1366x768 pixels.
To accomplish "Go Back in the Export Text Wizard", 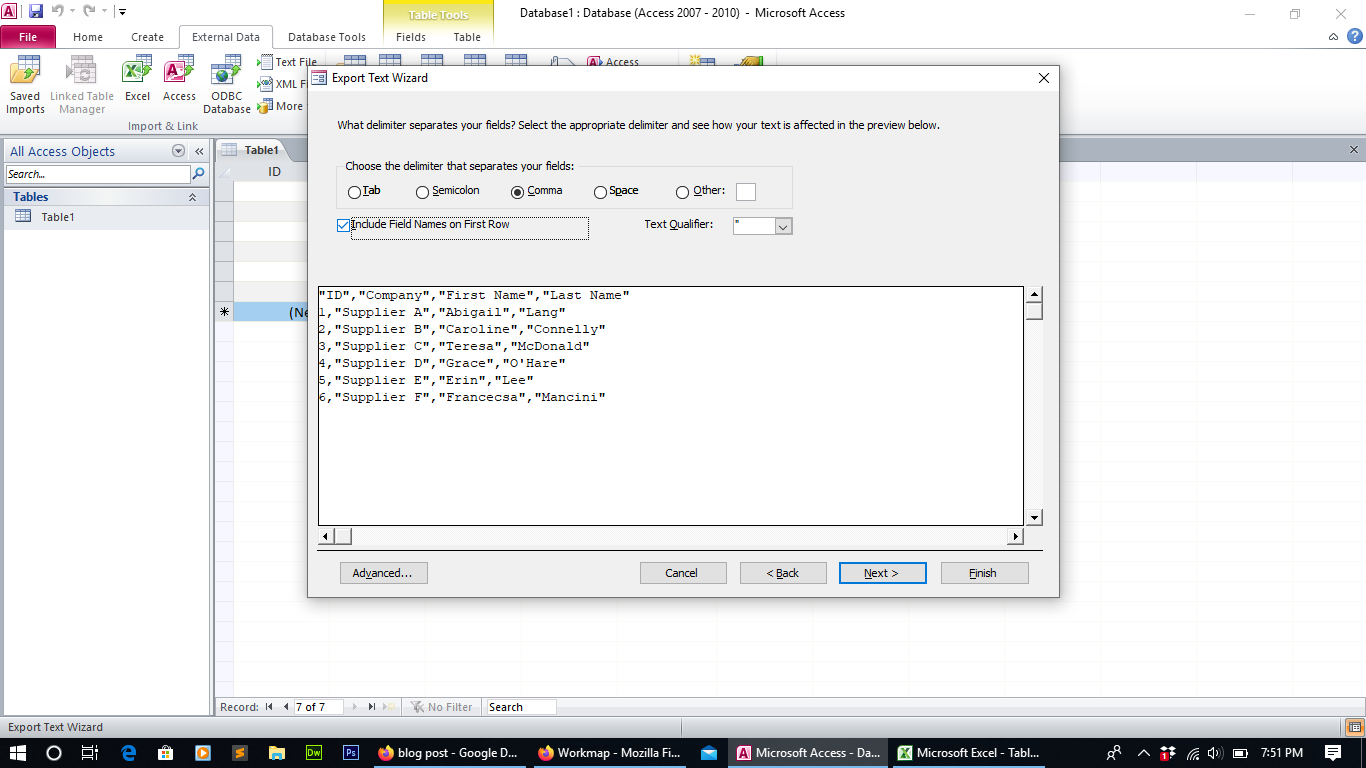I will click(x=783, y=573).
